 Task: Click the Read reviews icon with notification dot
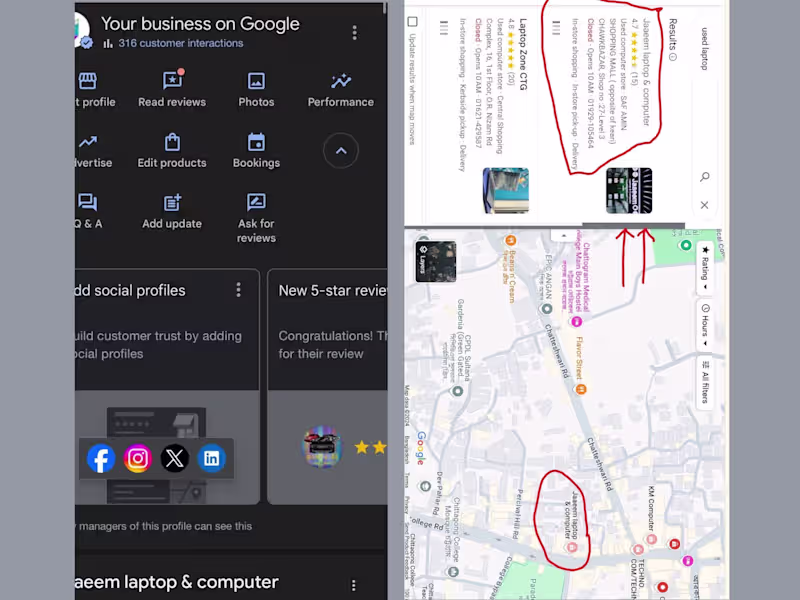pos(172,79)
